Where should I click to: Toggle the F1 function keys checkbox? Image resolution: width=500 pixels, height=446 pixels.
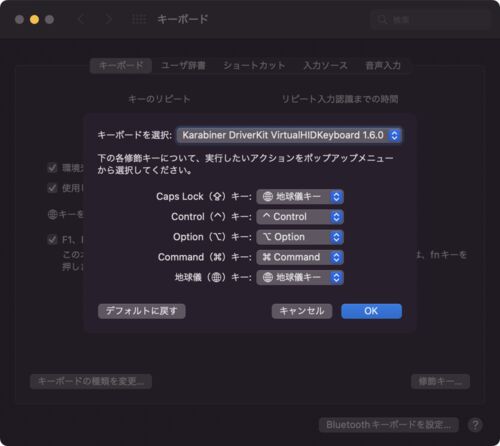tap(52, 239)
